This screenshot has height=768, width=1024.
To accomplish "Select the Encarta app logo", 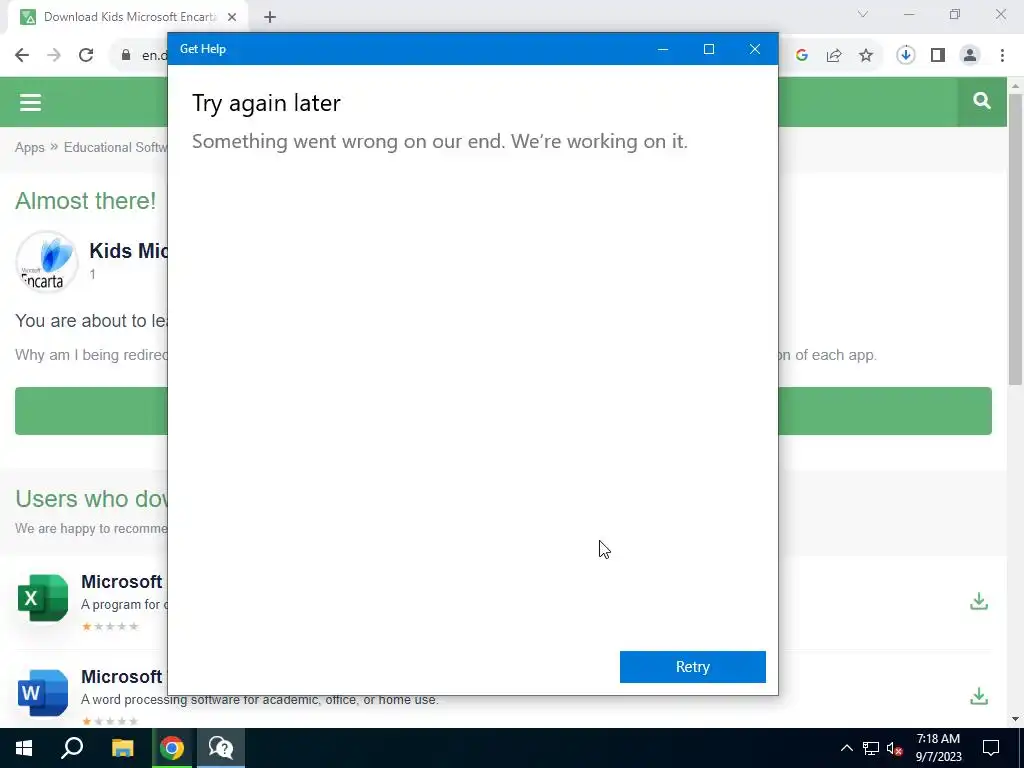I will click(x=46, y=262).
